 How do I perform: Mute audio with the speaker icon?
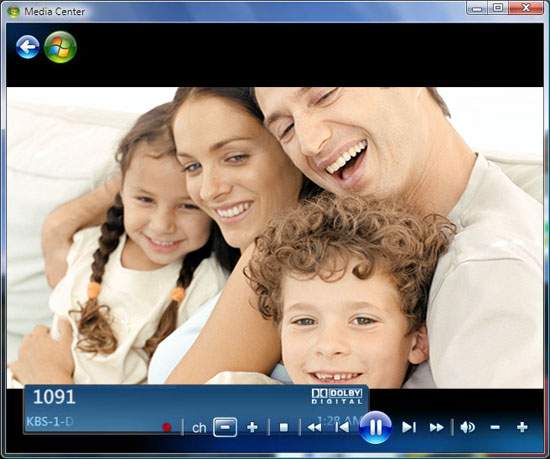468,427
